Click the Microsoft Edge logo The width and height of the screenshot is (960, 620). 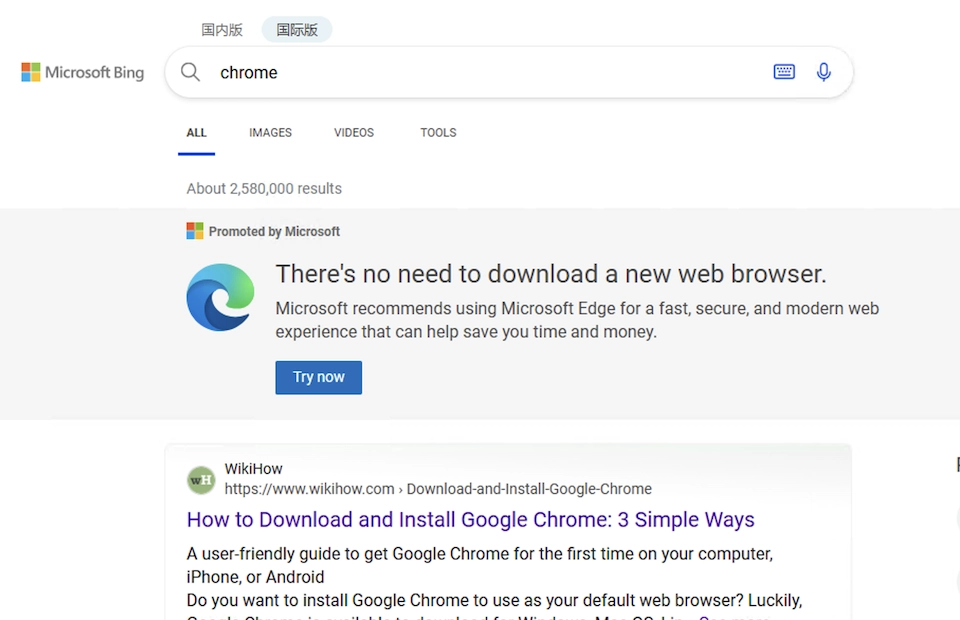tap(220, 297)
